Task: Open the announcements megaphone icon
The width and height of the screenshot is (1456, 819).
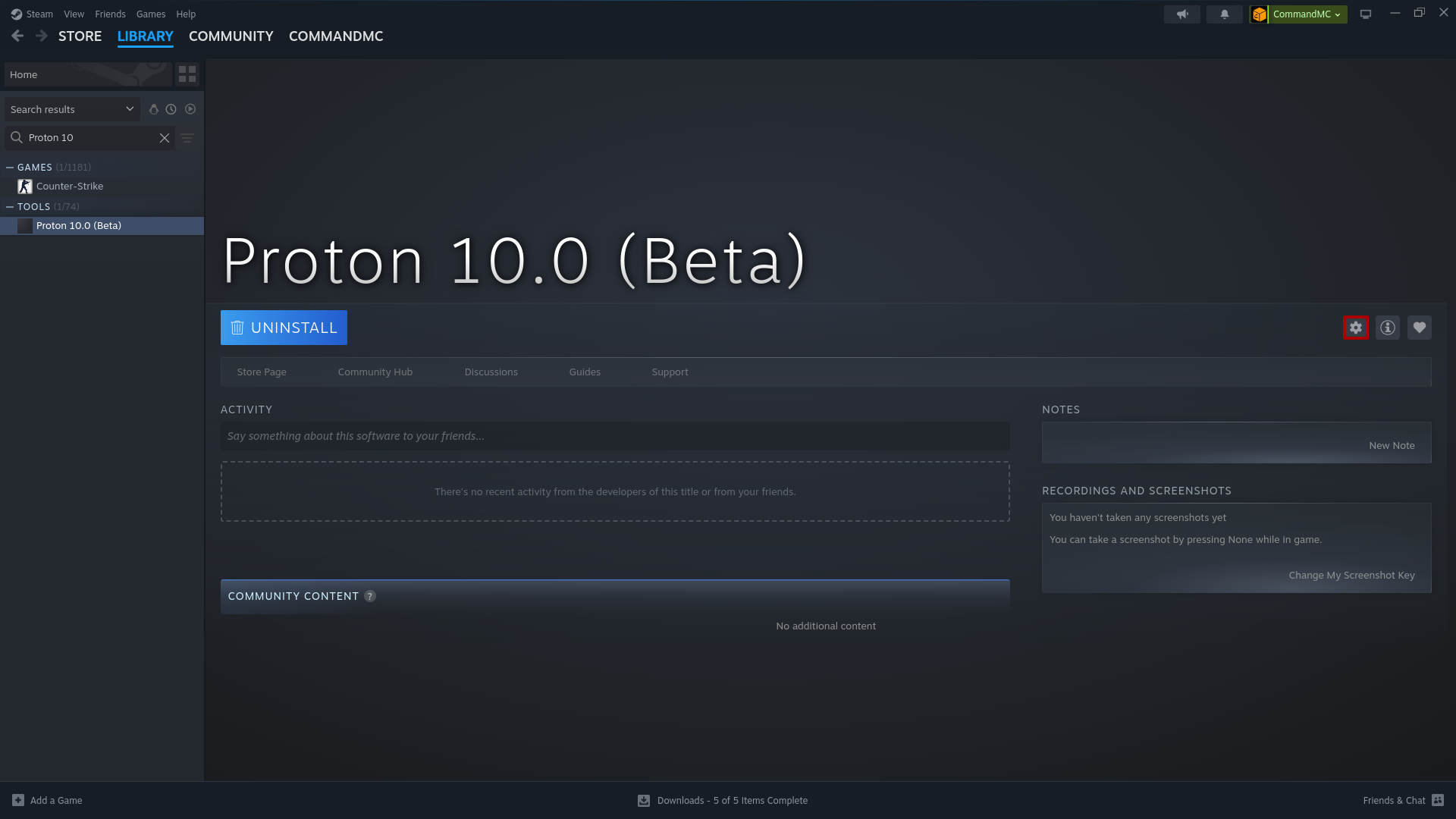Action: tap(1181, 14)
